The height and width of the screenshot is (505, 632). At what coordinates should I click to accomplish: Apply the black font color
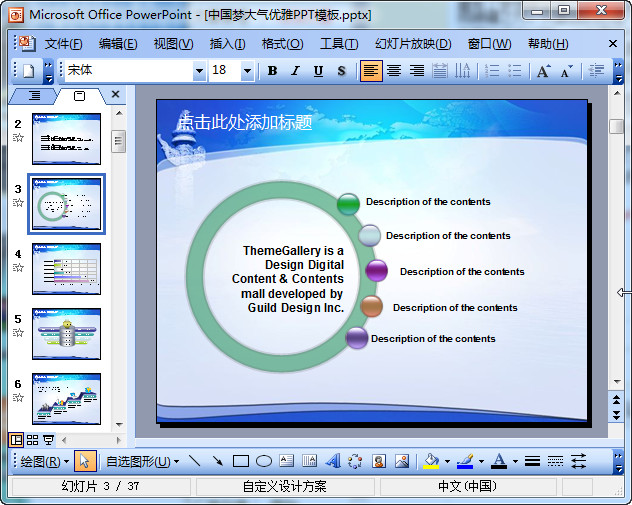coord(499,461)
